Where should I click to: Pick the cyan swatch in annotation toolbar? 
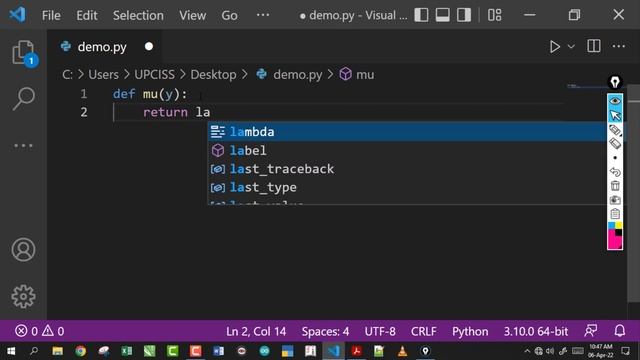[611, 225]
